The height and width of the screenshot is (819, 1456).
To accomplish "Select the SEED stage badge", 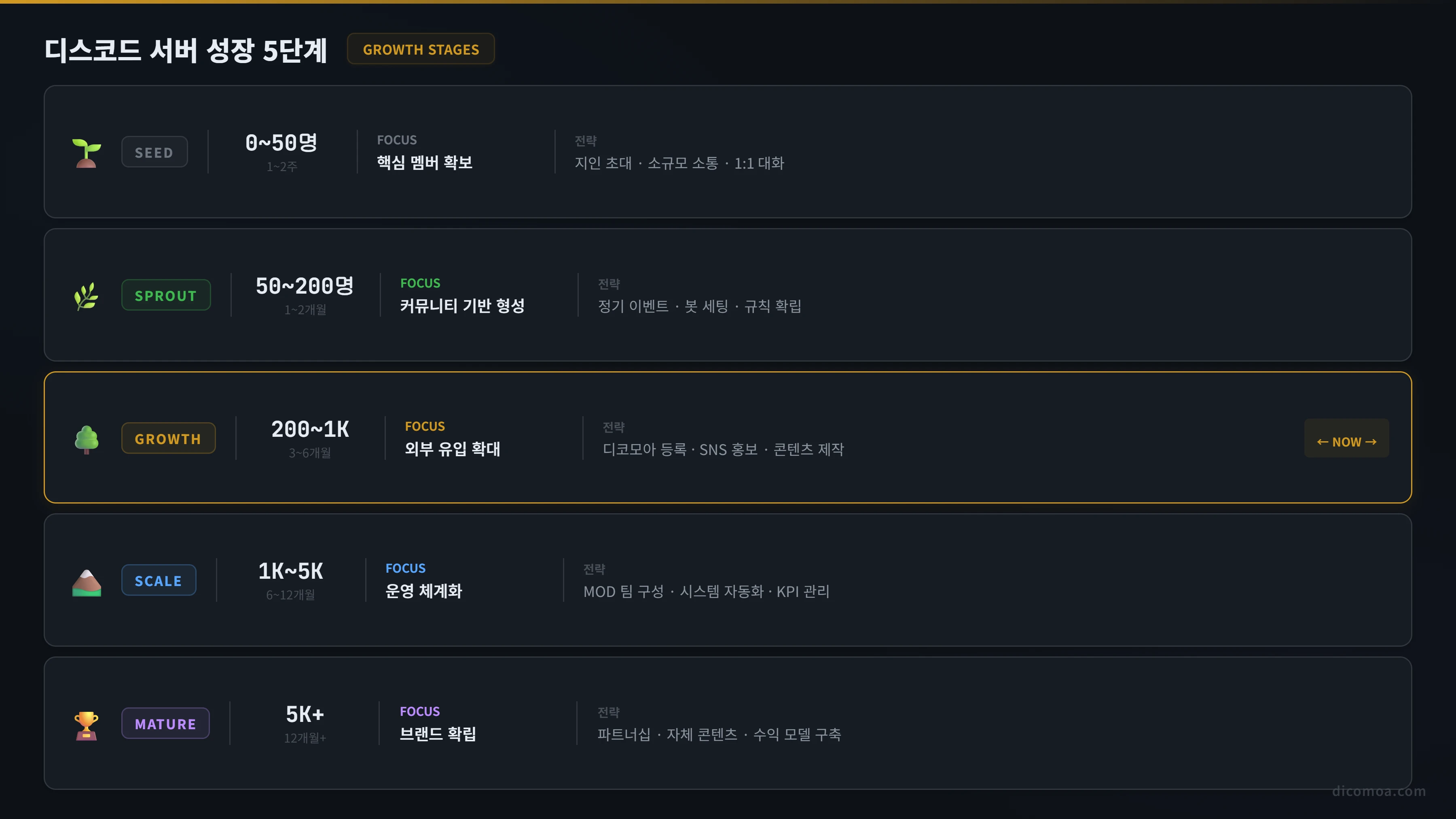I will [154, 152].
